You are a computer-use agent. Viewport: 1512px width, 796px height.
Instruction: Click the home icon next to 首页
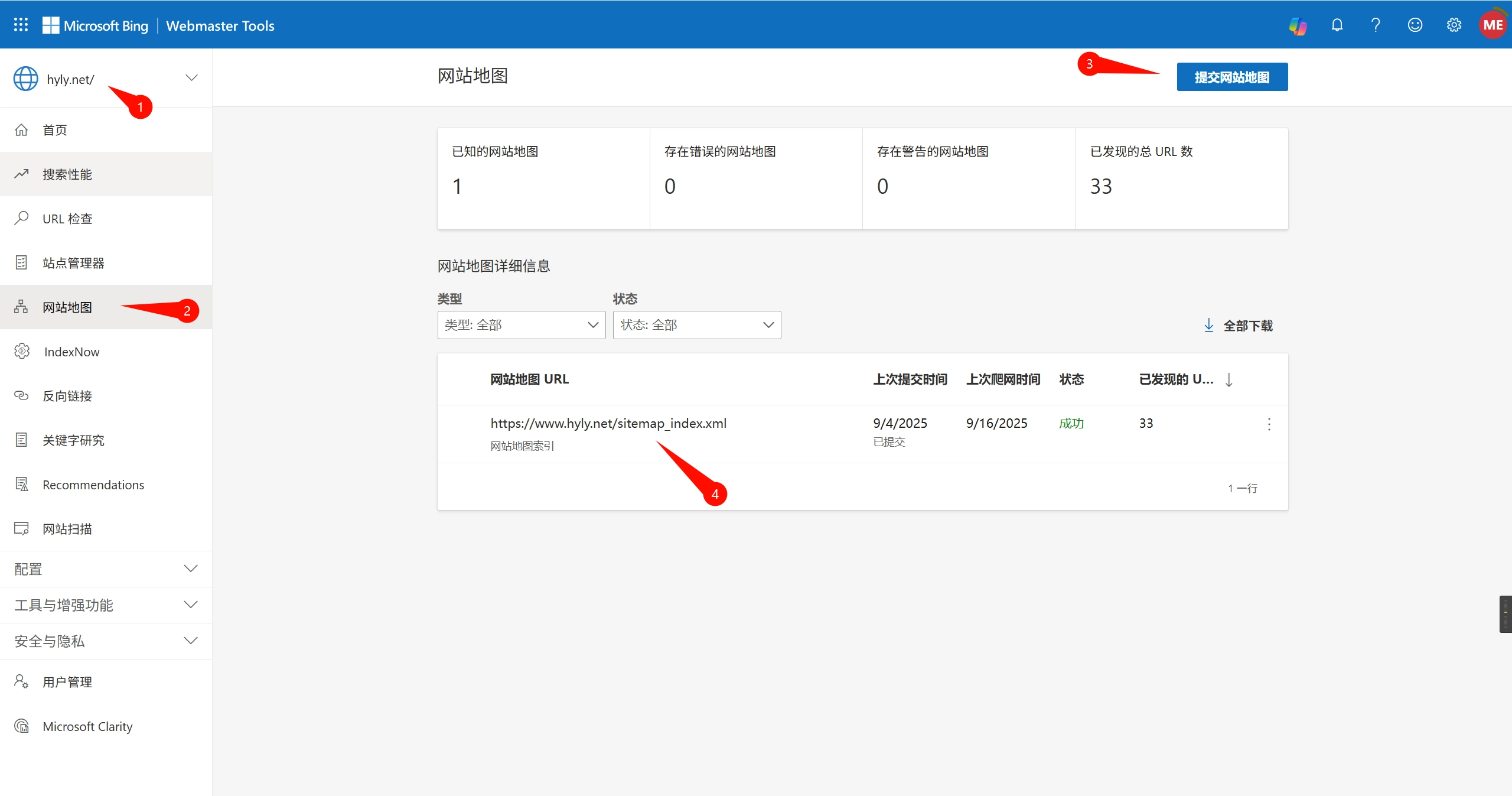[21, 129]
